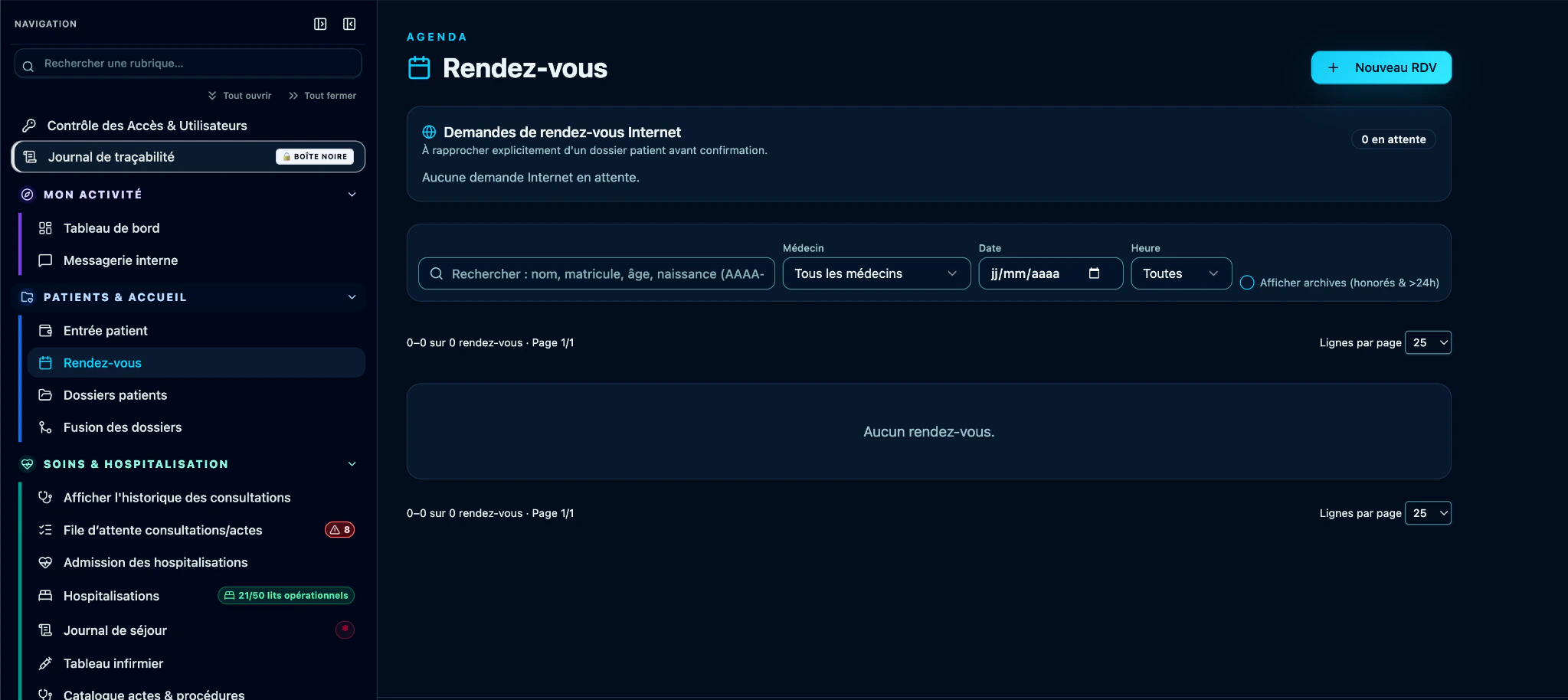Click the expand sidebar panel icon
Screen dimensions: 1568x700
coord(320,24)
